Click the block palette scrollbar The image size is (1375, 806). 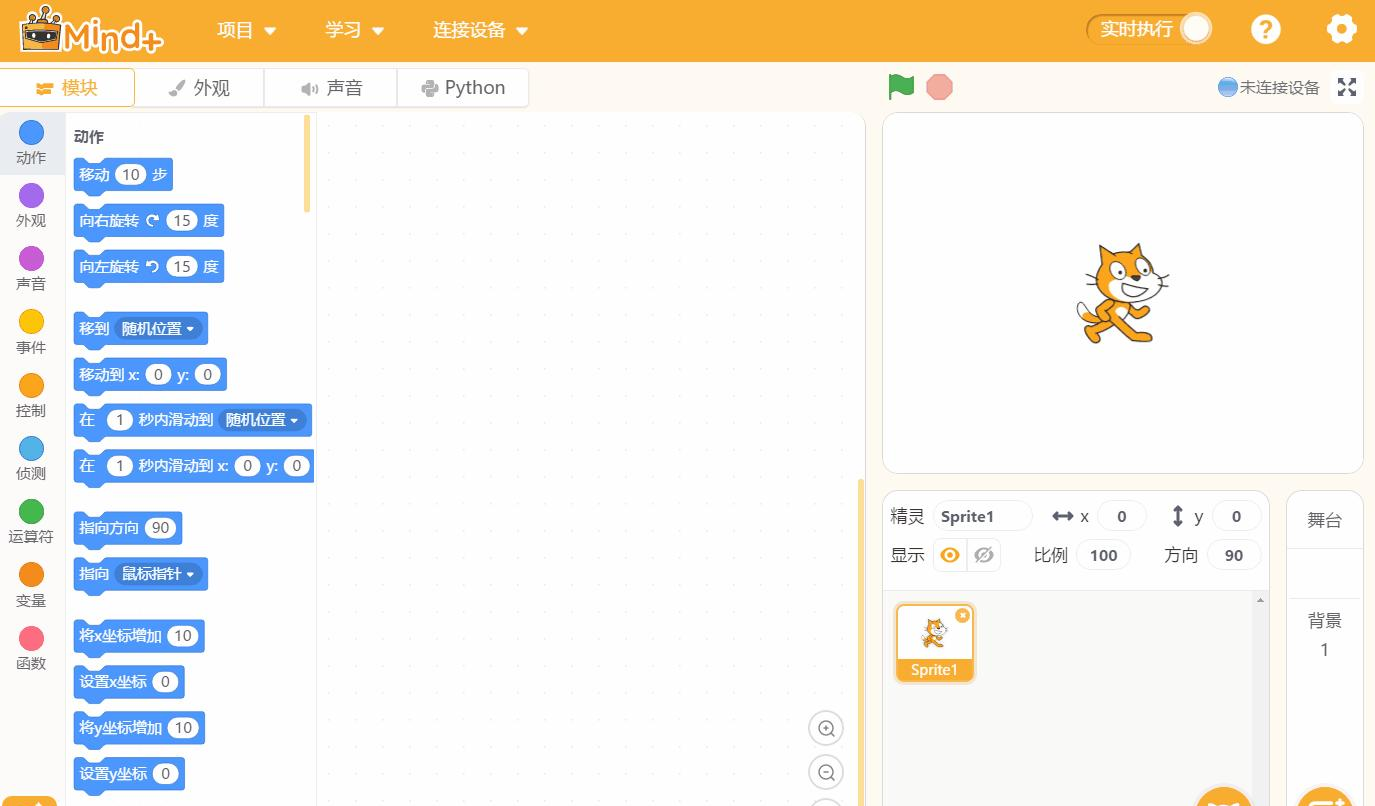[307, 163]
